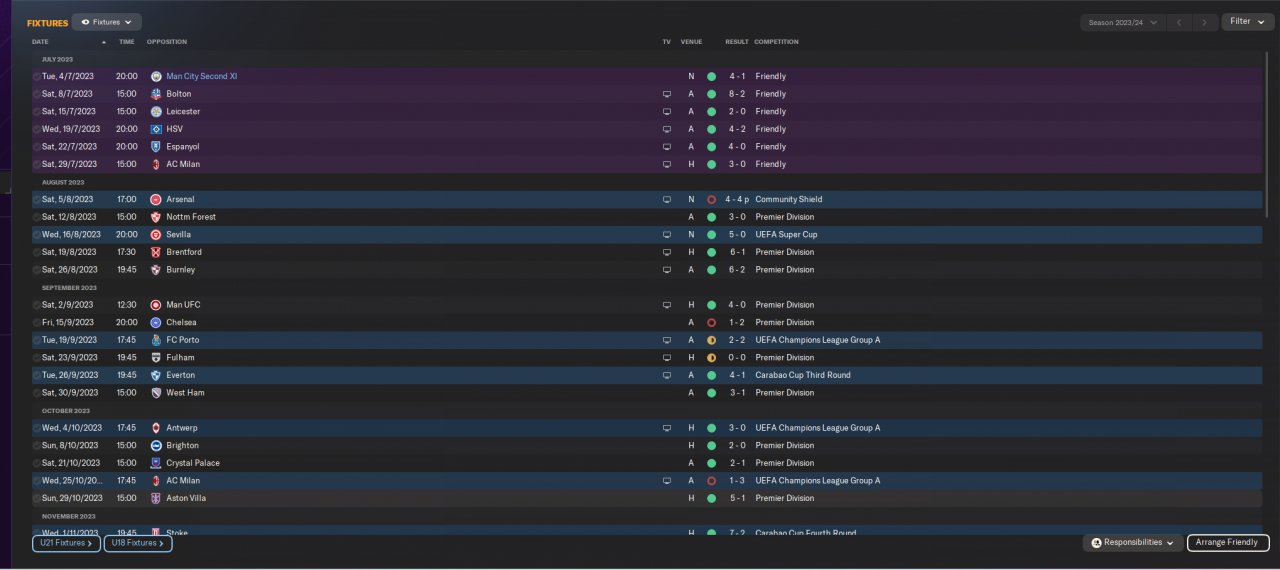
Task: Toggle the circle marker beside Sun, 8/10/2023
Action: [x=37, y=445]
